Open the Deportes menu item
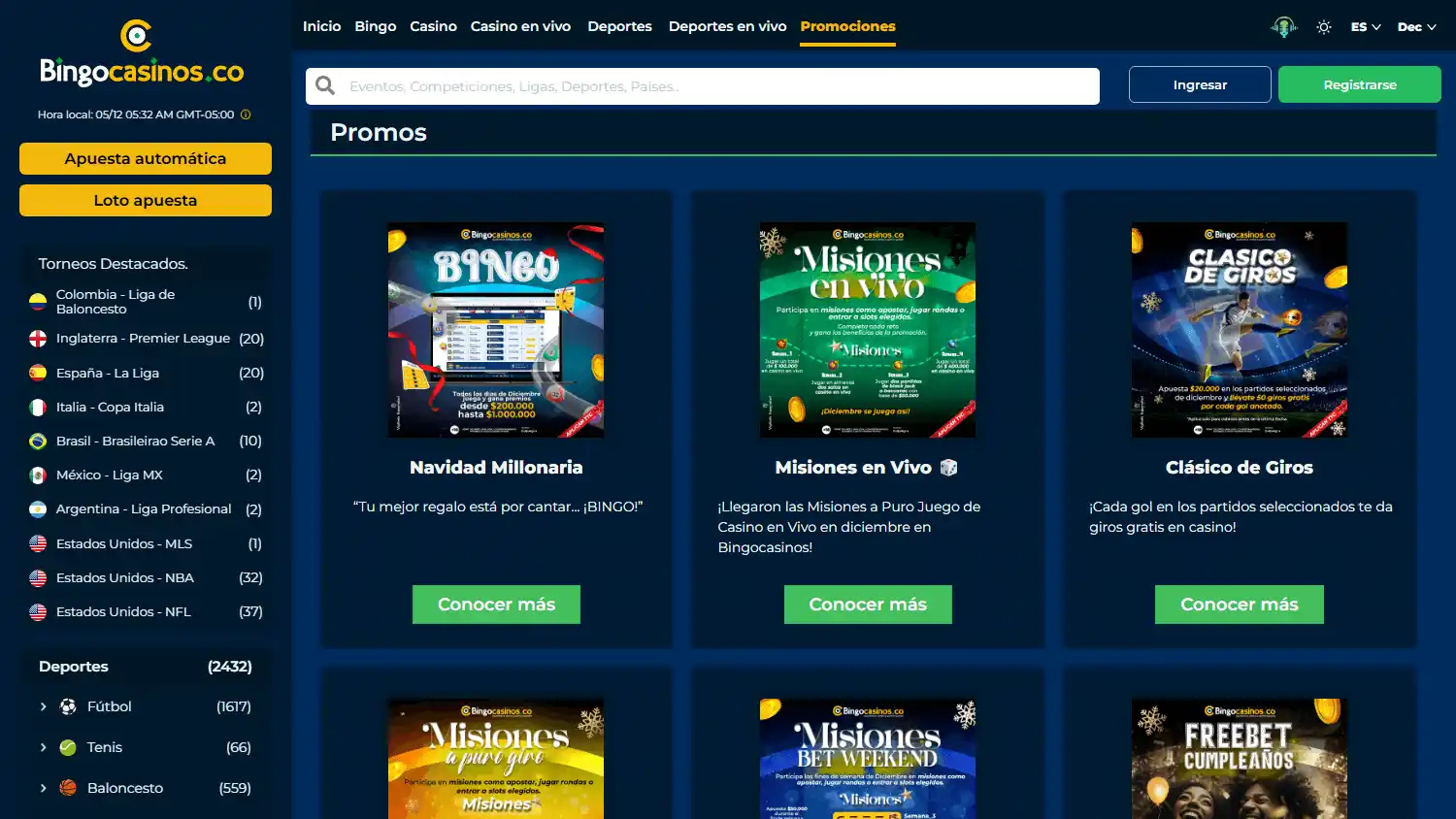 619,26
